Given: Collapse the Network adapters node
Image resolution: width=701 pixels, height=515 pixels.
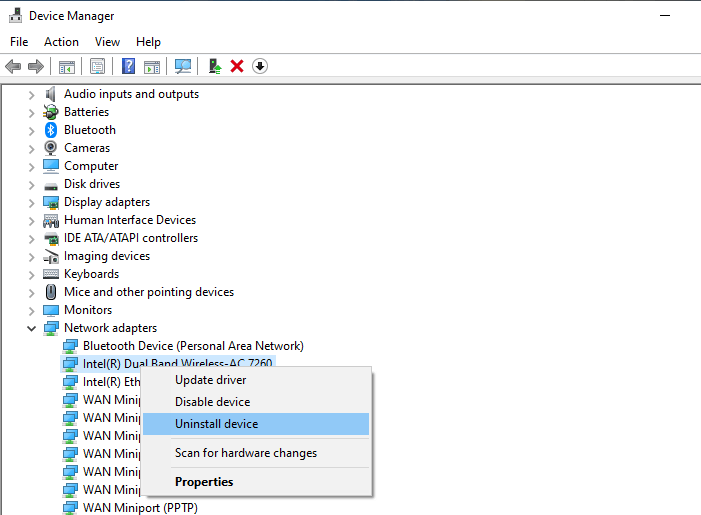Looking at the screenshot, I should click(31, 329).
